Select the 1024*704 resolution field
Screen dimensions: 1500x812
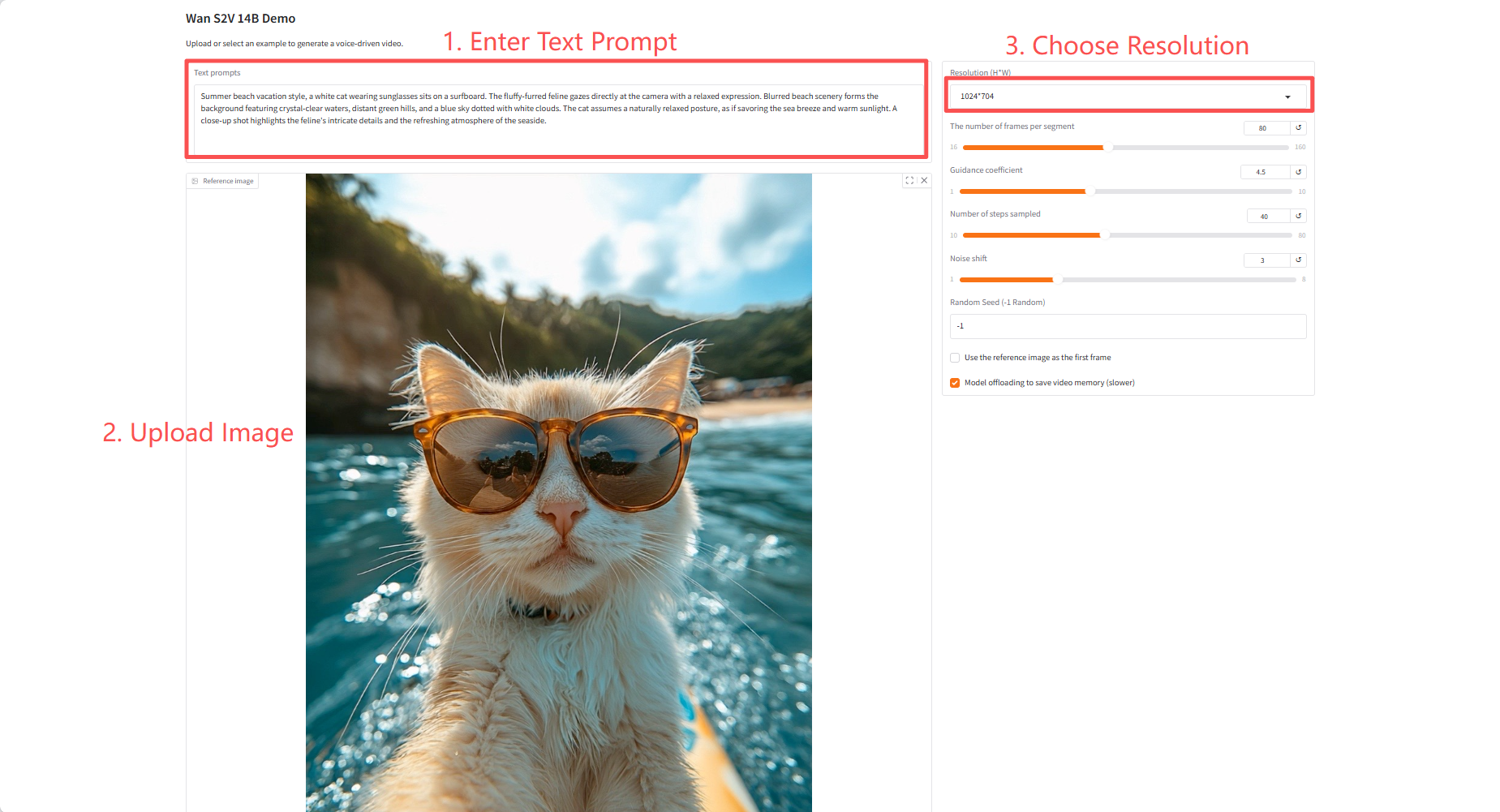pyautogui.click(x=1128, y=97)
